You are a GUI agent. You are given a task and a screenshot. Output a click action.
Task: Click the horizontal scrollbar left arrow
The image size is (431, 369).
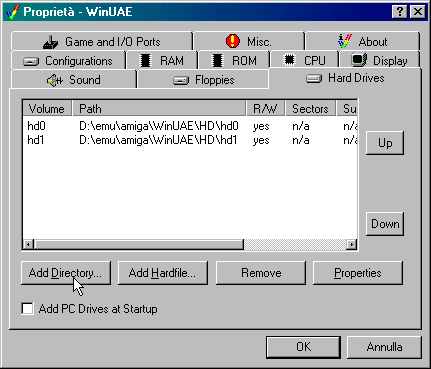[x=28, y=244]
